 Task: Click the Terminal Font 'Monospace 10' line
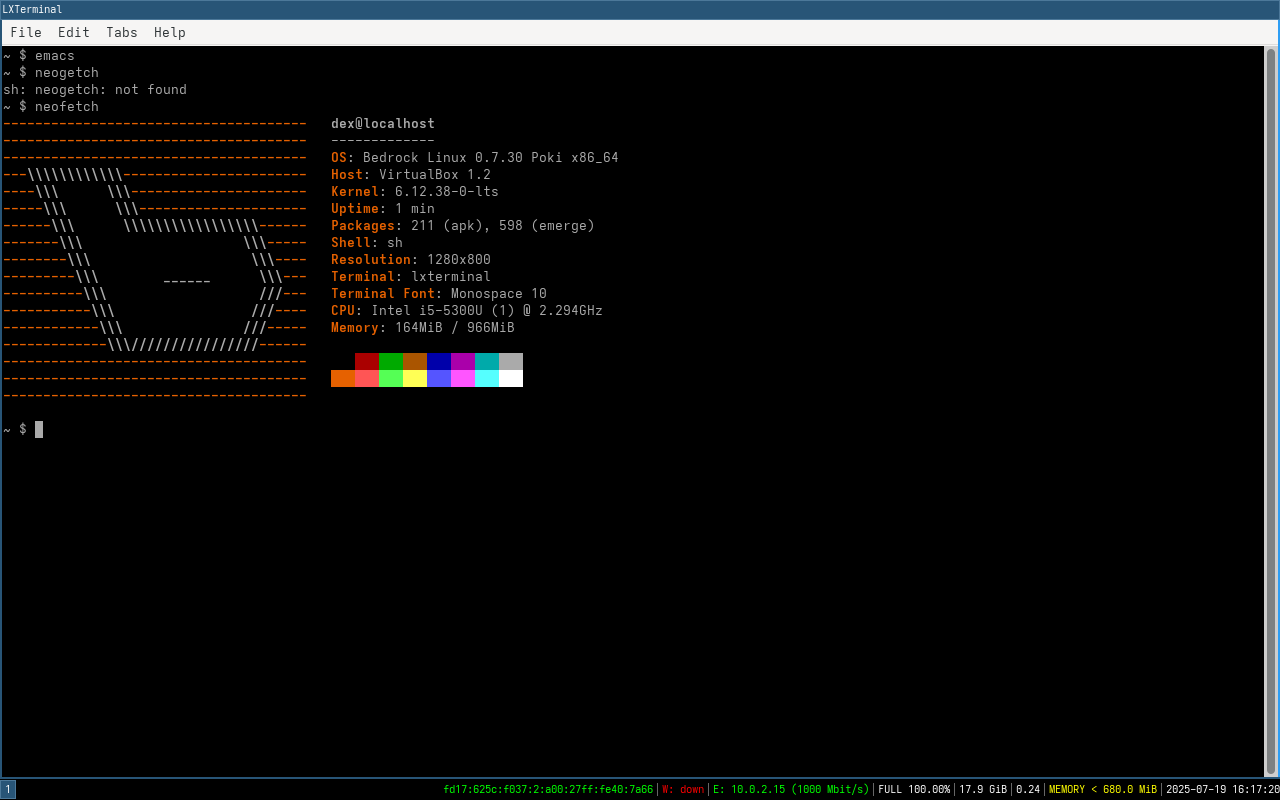click(x=439, y=294)
